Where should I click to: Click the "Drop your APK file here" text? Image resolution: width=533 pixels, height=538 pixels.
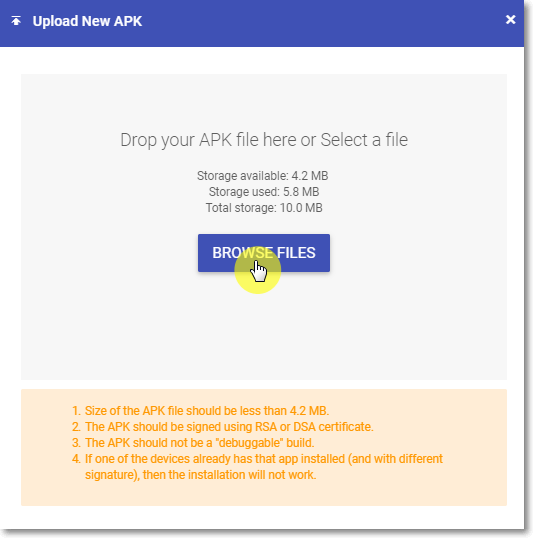pyautogui.click(x=209, y=140)
